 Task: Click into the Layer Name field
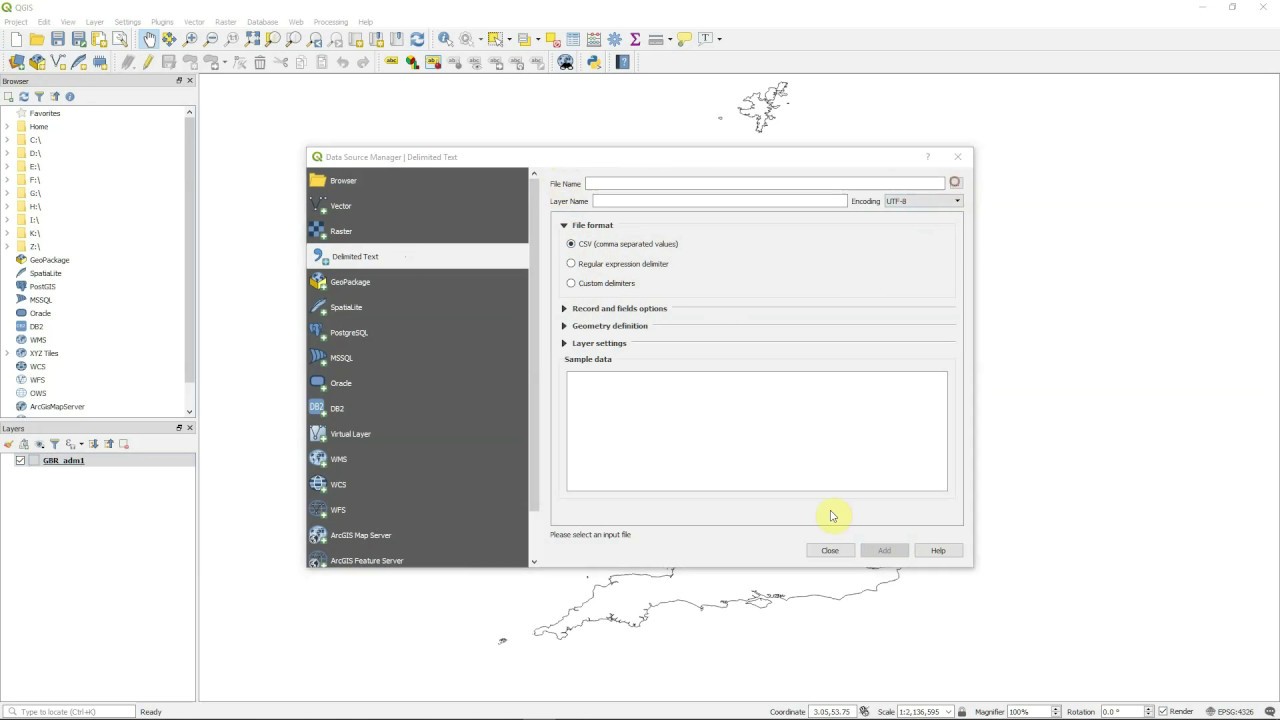(720, 201)
